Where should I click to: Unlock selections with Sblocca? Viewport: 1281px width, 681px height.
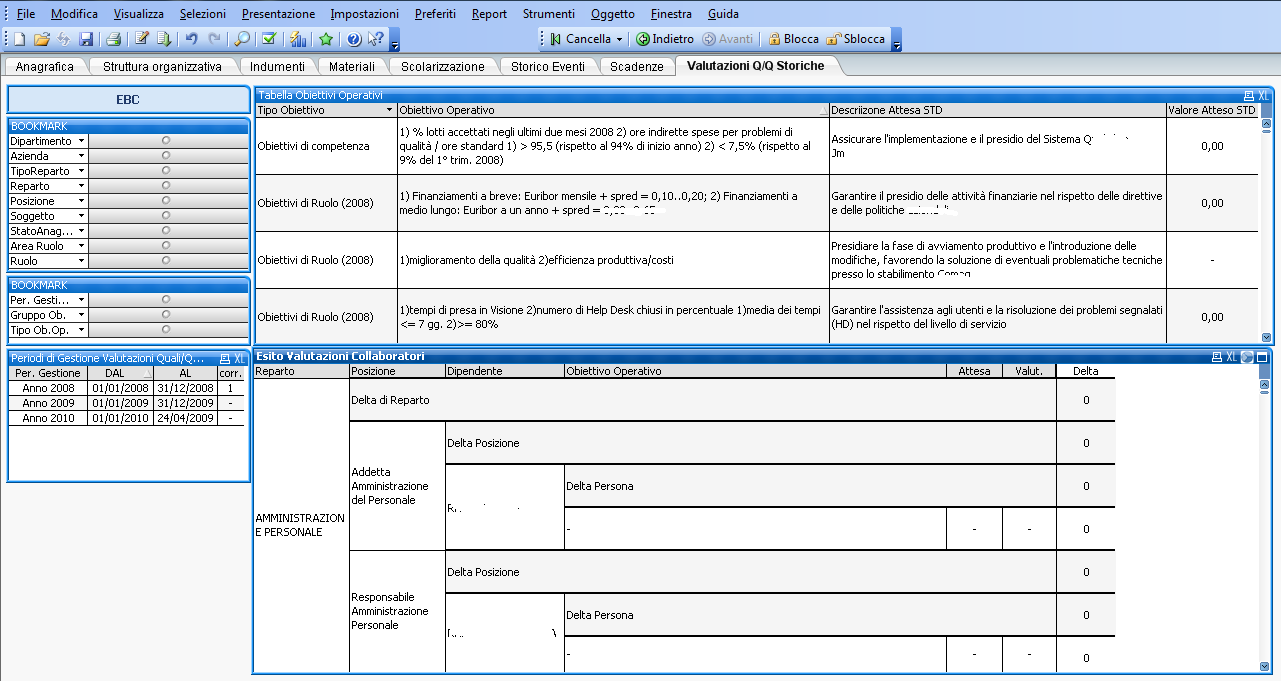[856, 39]
